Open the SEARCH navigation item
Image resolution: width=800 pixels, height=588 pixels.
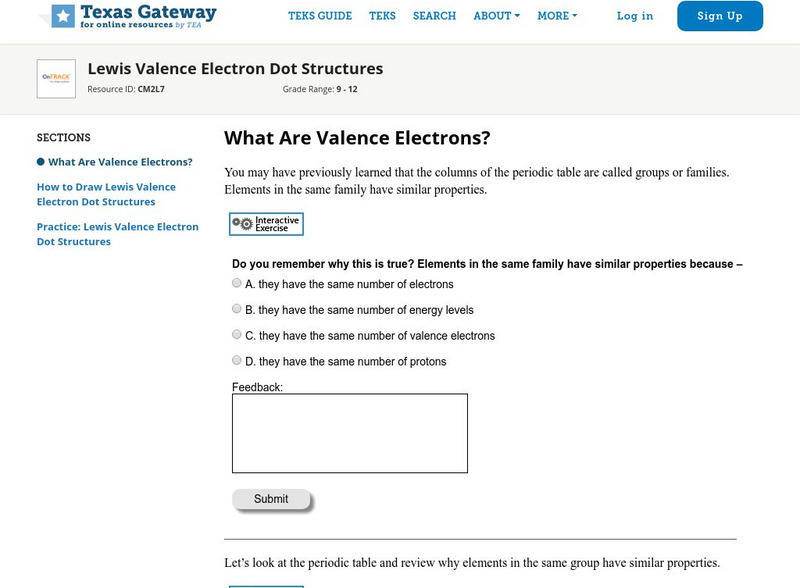pos(434,16)
